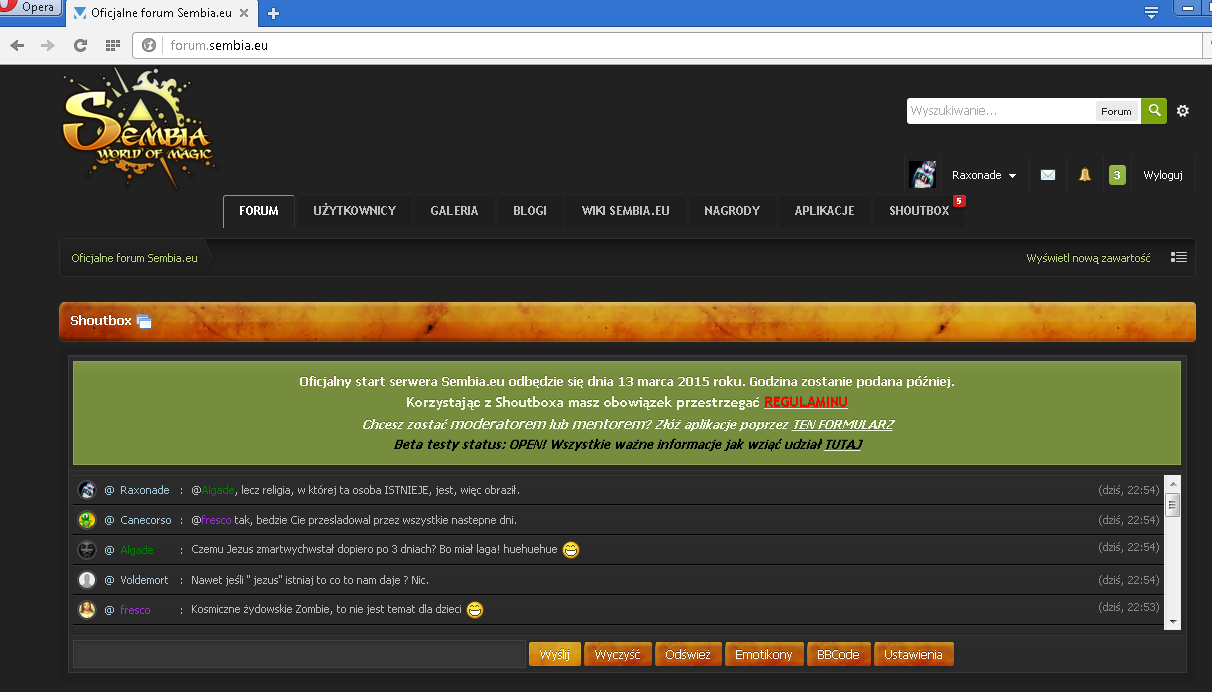
Task: Open the tab menu icon in title bar
Action: click(1151, 12)
